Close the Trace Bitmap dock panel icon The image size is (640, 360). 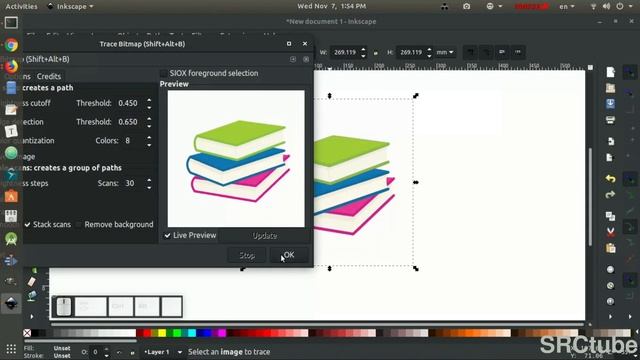pos(306,59)
